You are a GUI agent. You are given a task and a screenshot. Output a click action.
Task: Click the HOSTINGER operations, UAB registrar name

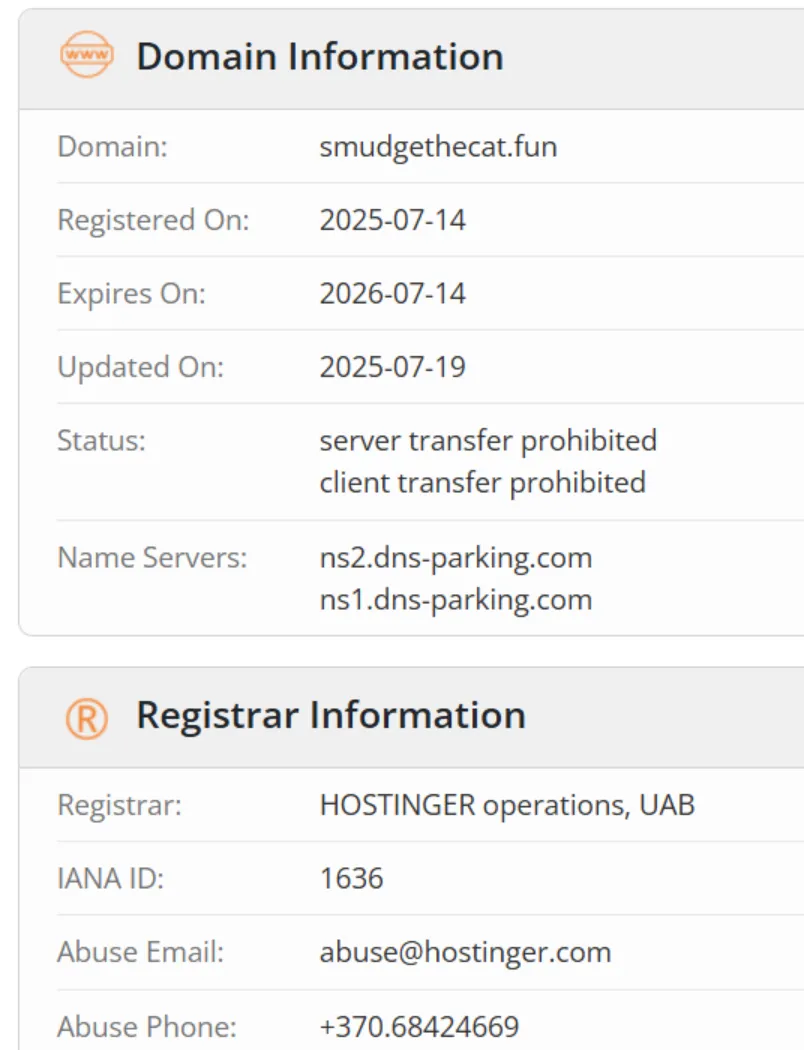pos(507,805)
